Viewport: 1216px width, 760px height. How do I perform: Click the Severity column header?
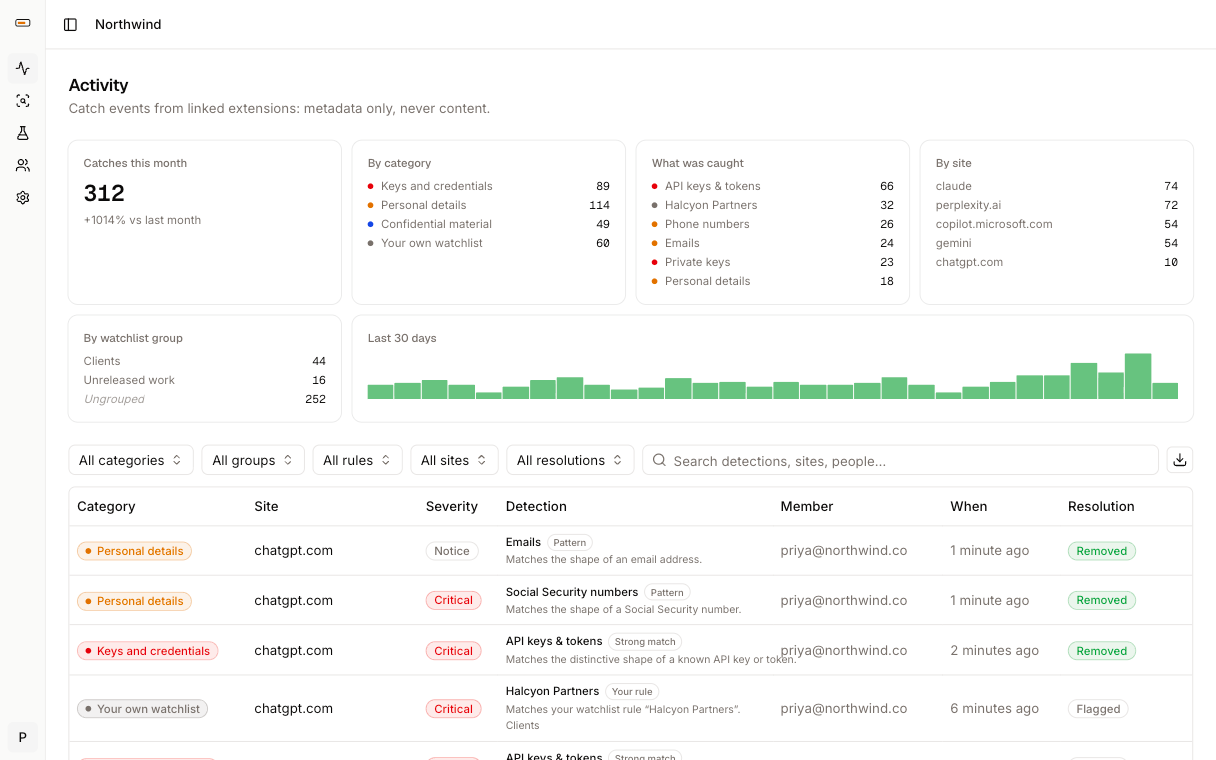point(452,506)
